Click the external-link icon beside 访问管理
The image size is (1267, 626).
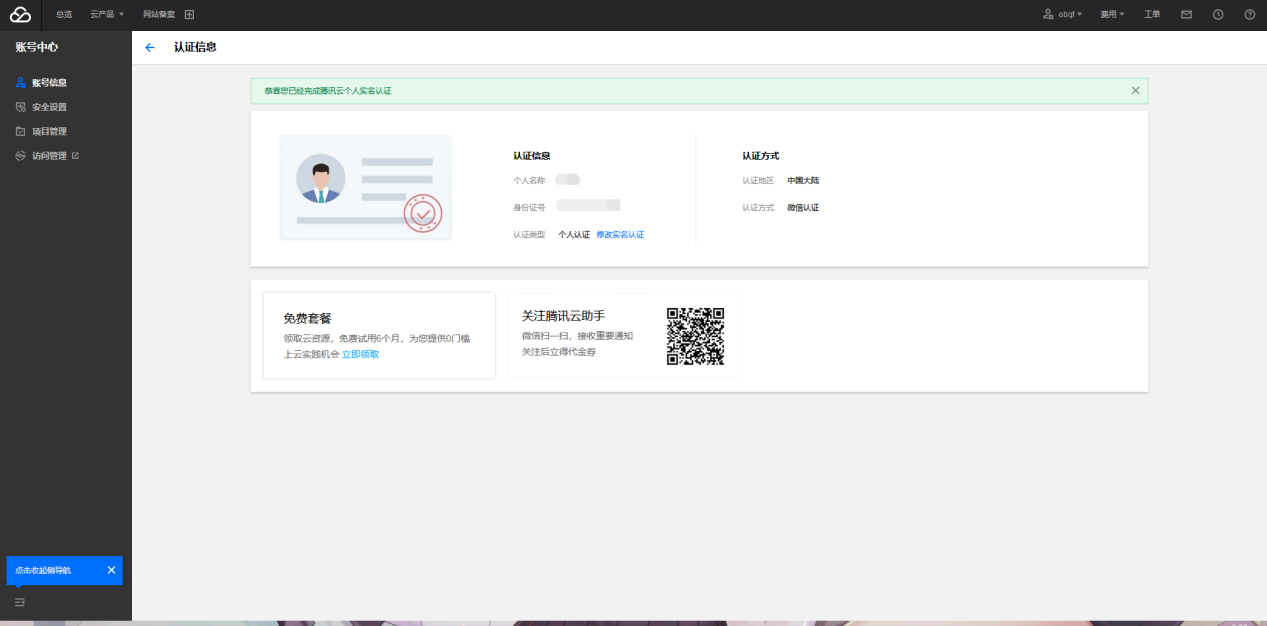pos(75,156)
